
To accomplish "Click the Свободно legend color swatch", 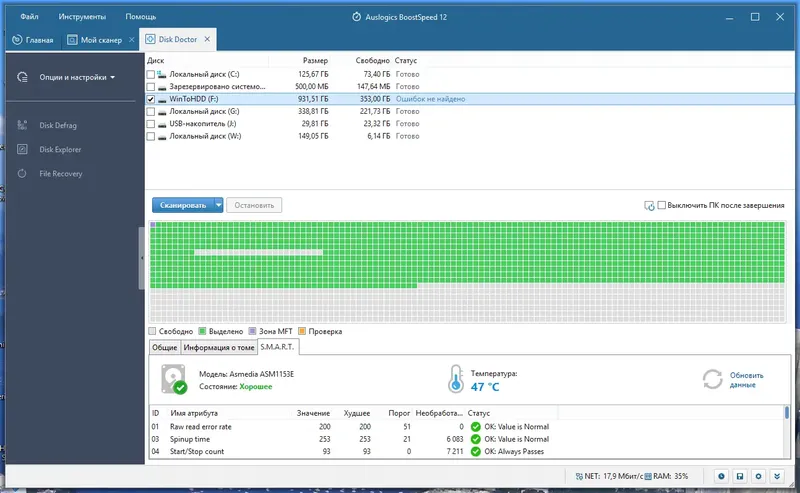I will click(152, 331).
